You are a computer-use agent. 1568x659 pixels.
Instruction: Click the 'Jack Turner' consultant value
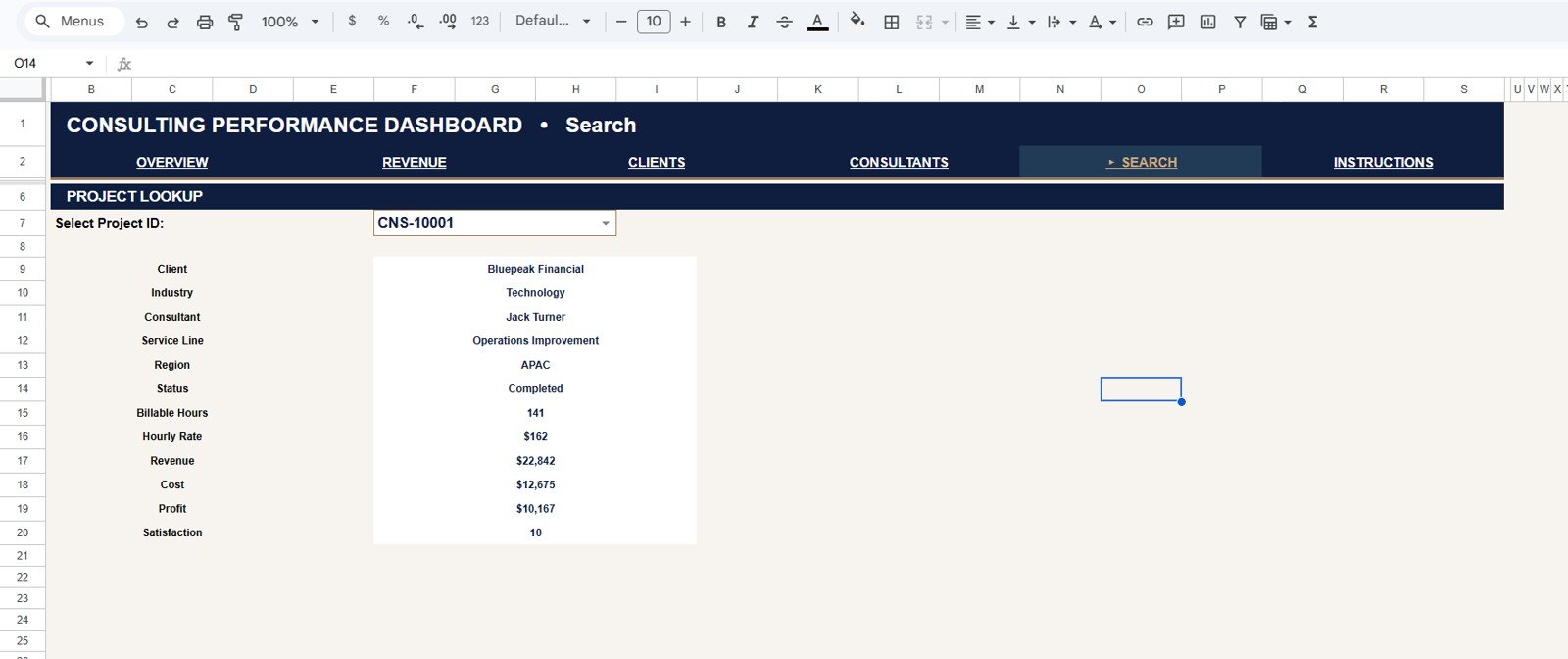click(x=535, y=318)
